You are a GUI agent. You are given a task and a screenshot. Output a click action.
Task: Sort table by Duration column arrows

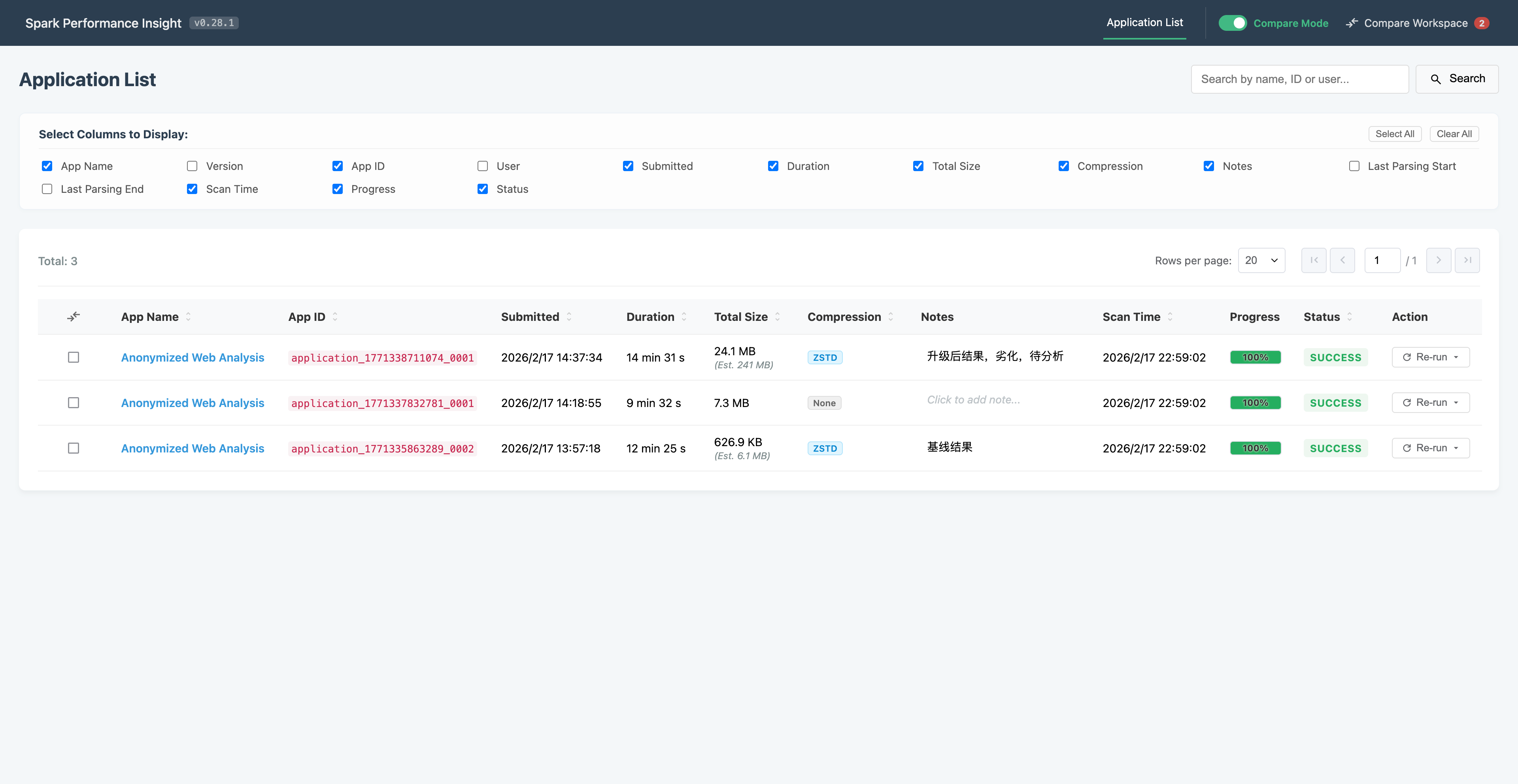click(684, 317)
